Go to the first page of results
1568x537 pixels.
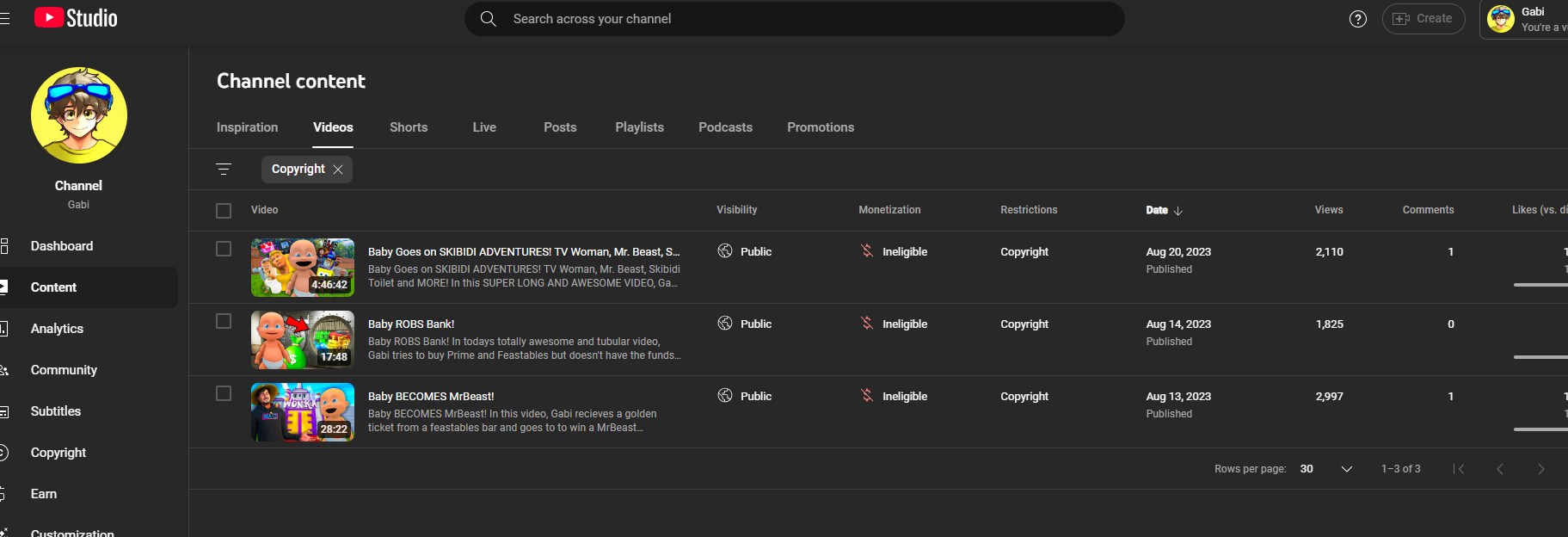point(1459,469)
